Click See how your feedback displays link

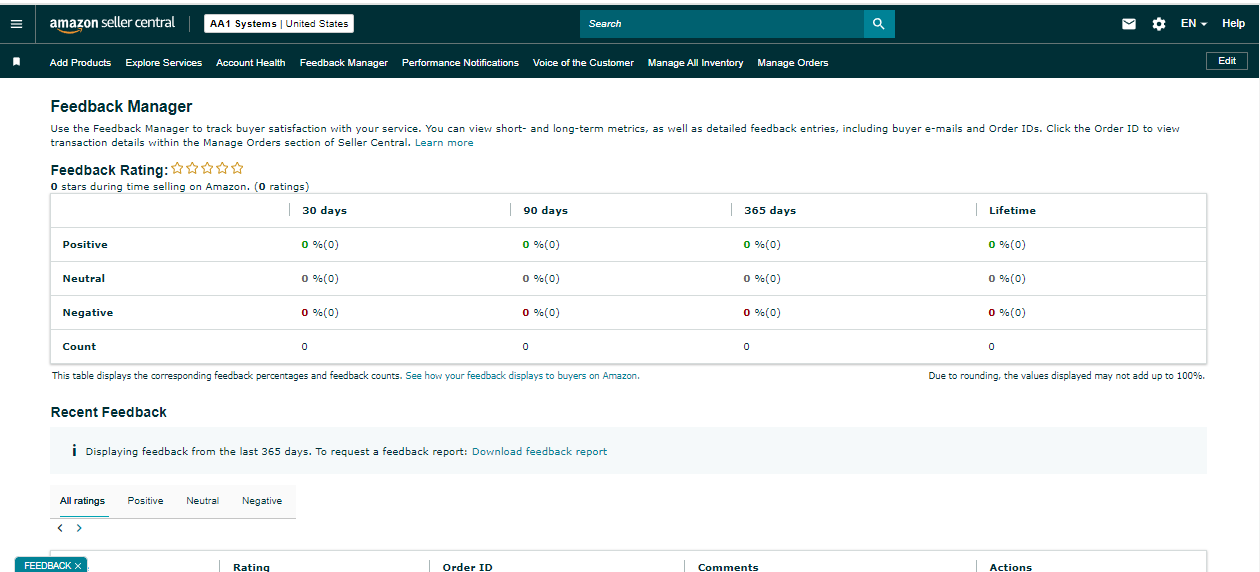(x=522, y=376)
